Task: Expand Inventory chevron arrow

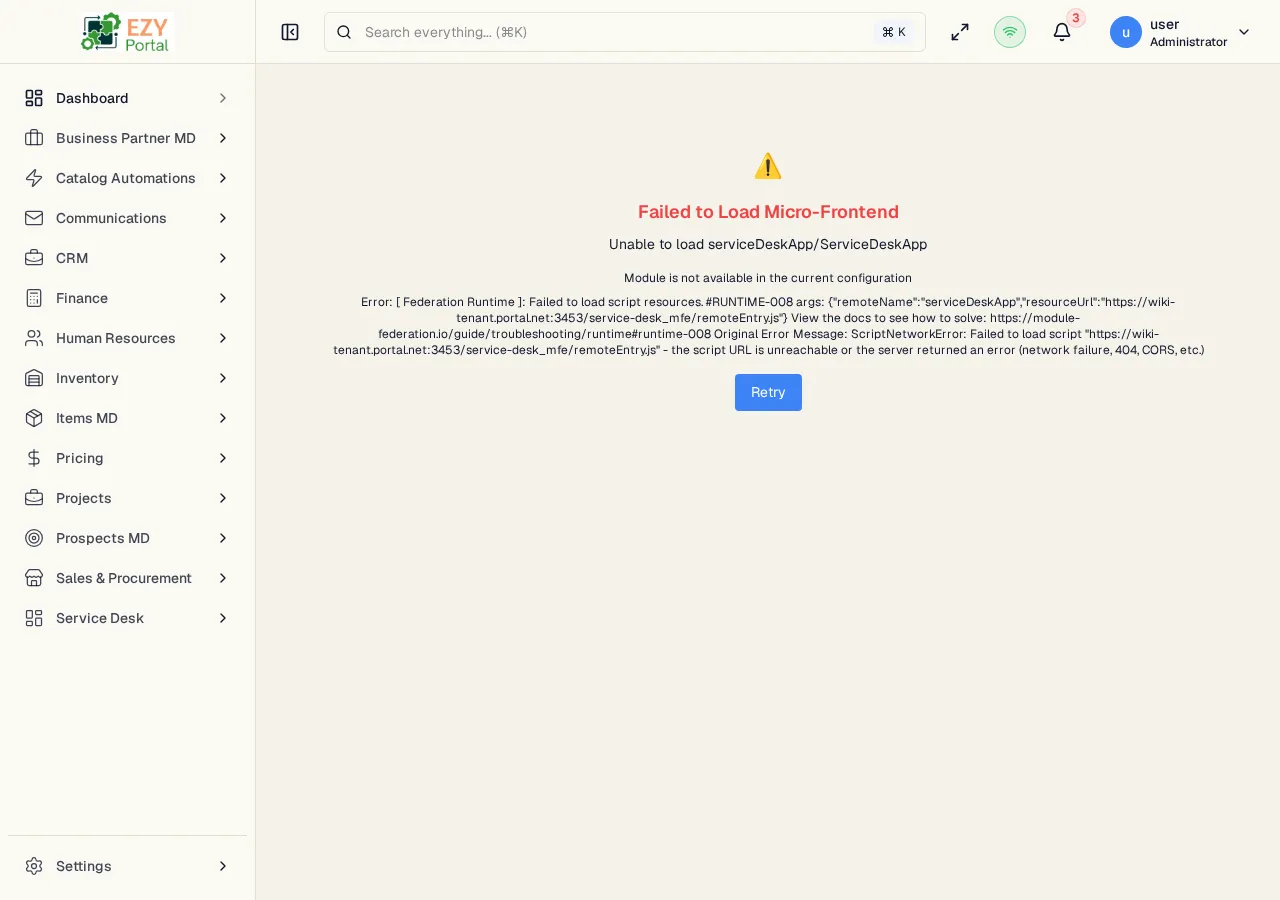Action: [x=223, y=378]
